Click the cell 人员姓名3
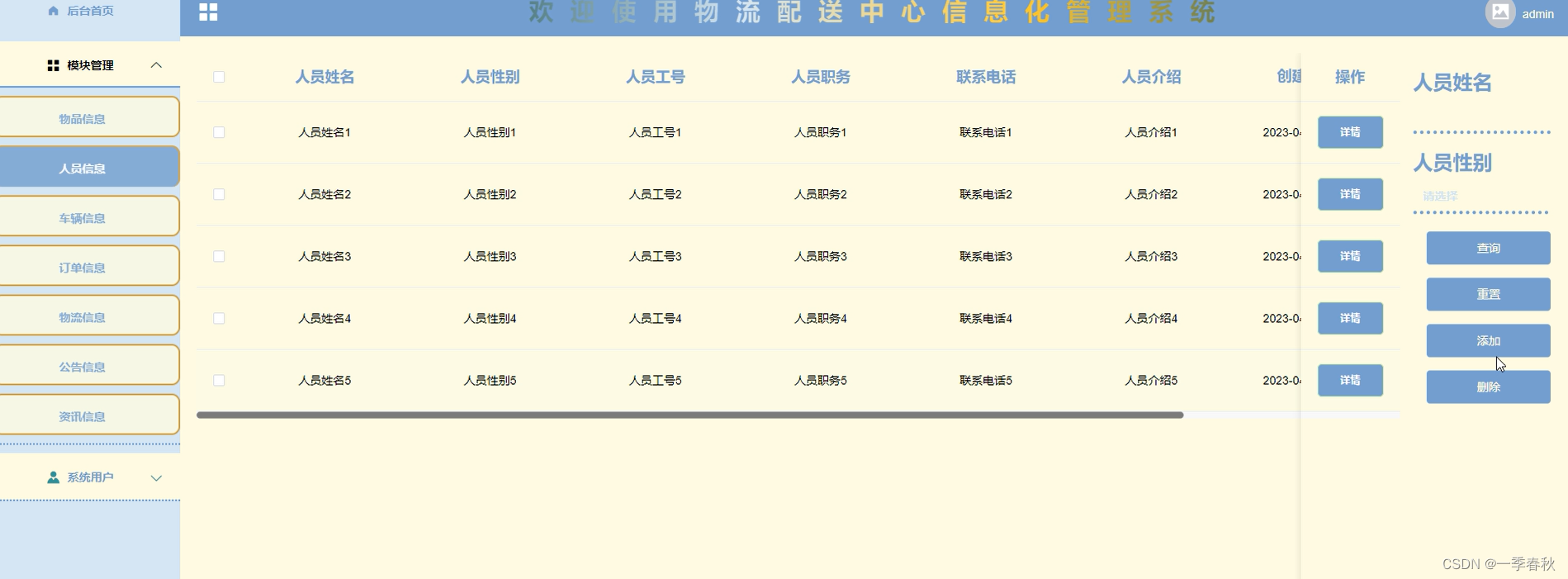Screen dimensions: 1568x579 [x=324, y=256]
